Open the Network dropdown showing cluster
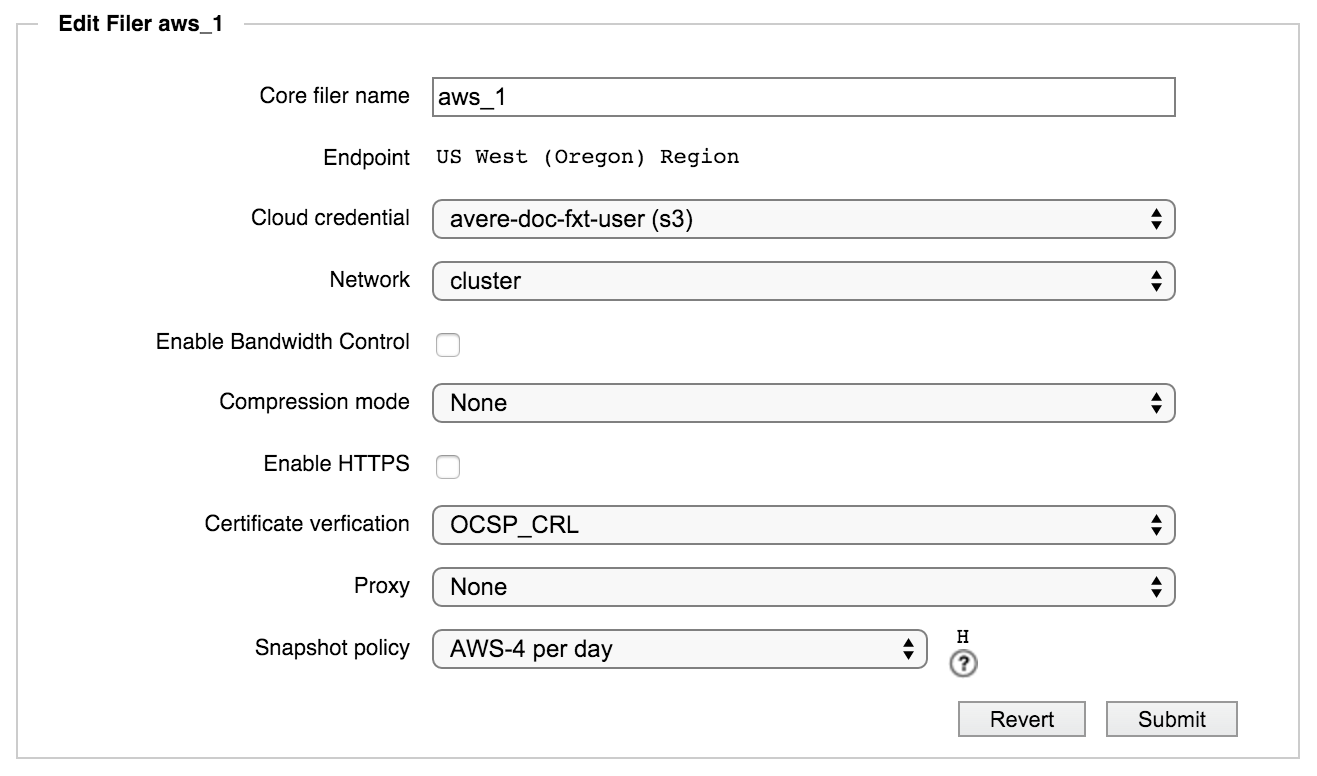The height and width of the screenshot is (776, 1317). click(803, 281)
